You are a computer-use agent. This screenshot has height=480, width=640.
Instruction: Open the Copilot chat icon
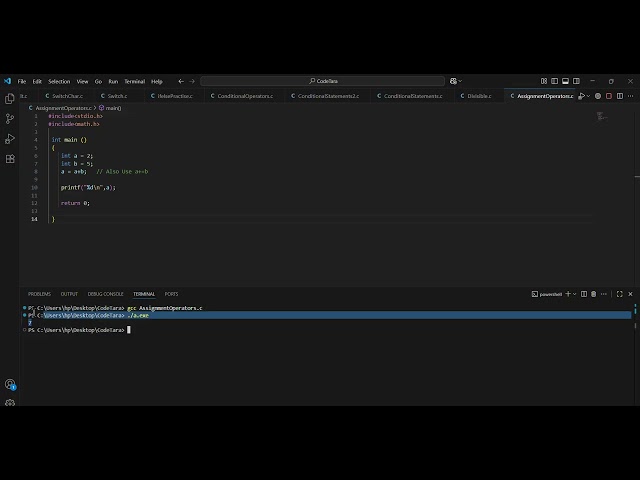click(453, 81)
